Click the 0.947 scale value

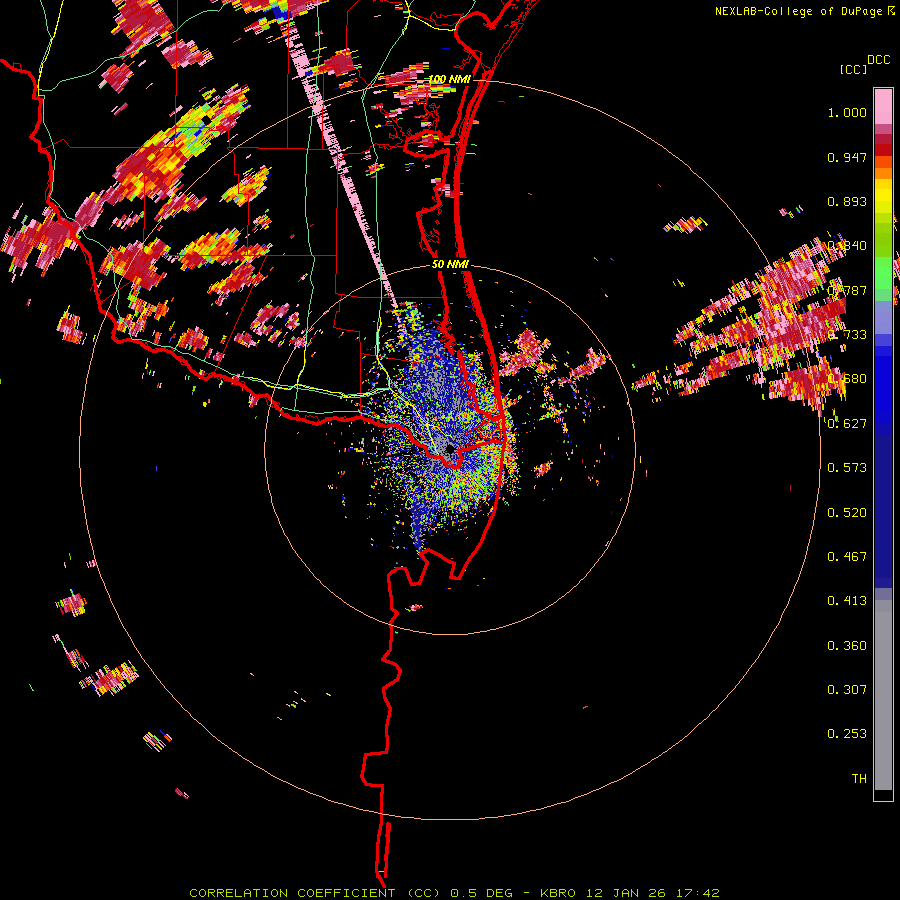coord(847,157)
